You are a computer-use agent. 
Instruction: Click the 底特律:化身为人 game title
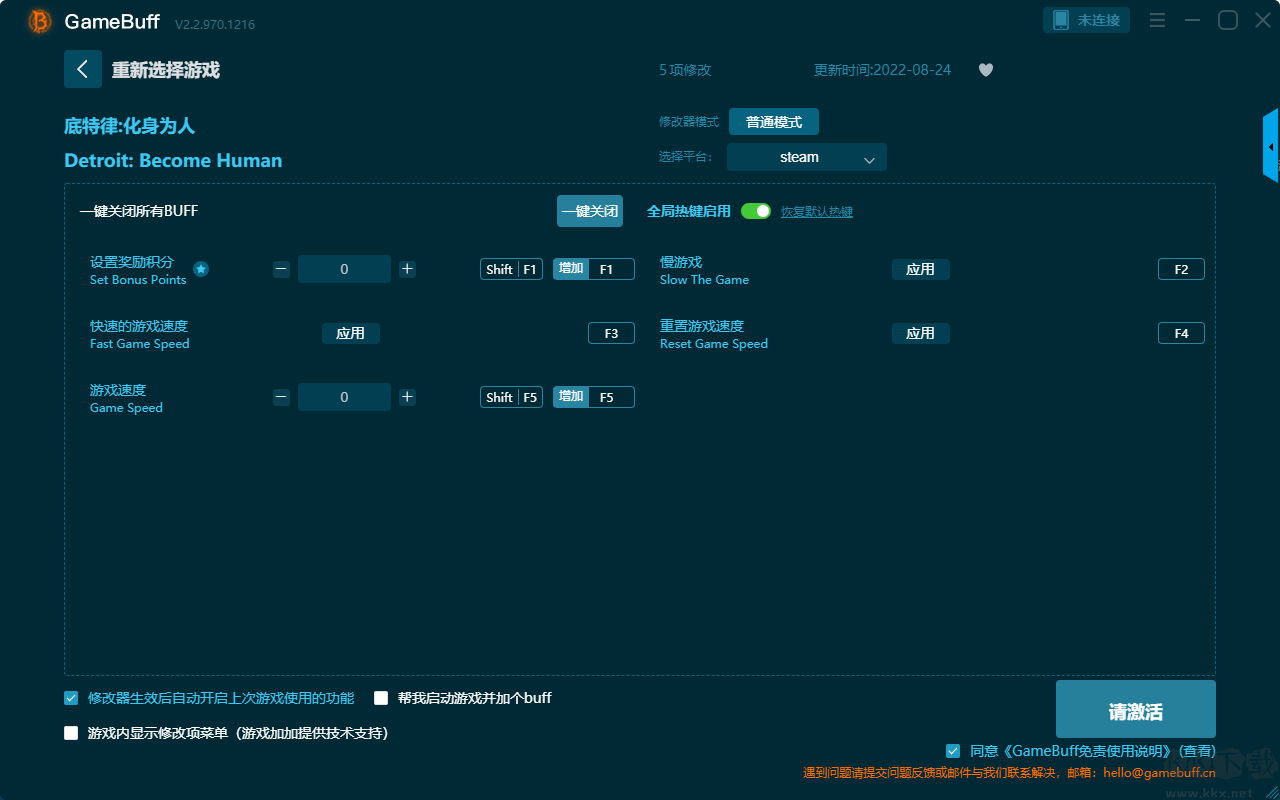[x=129, y=126]
